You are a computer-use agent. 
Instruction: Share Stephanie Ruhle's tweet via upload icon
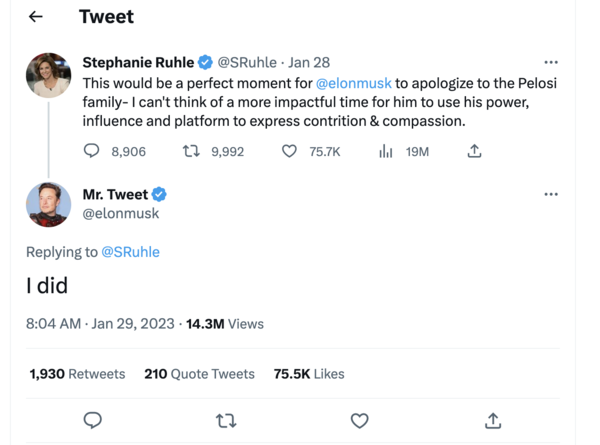pos(474,151)
